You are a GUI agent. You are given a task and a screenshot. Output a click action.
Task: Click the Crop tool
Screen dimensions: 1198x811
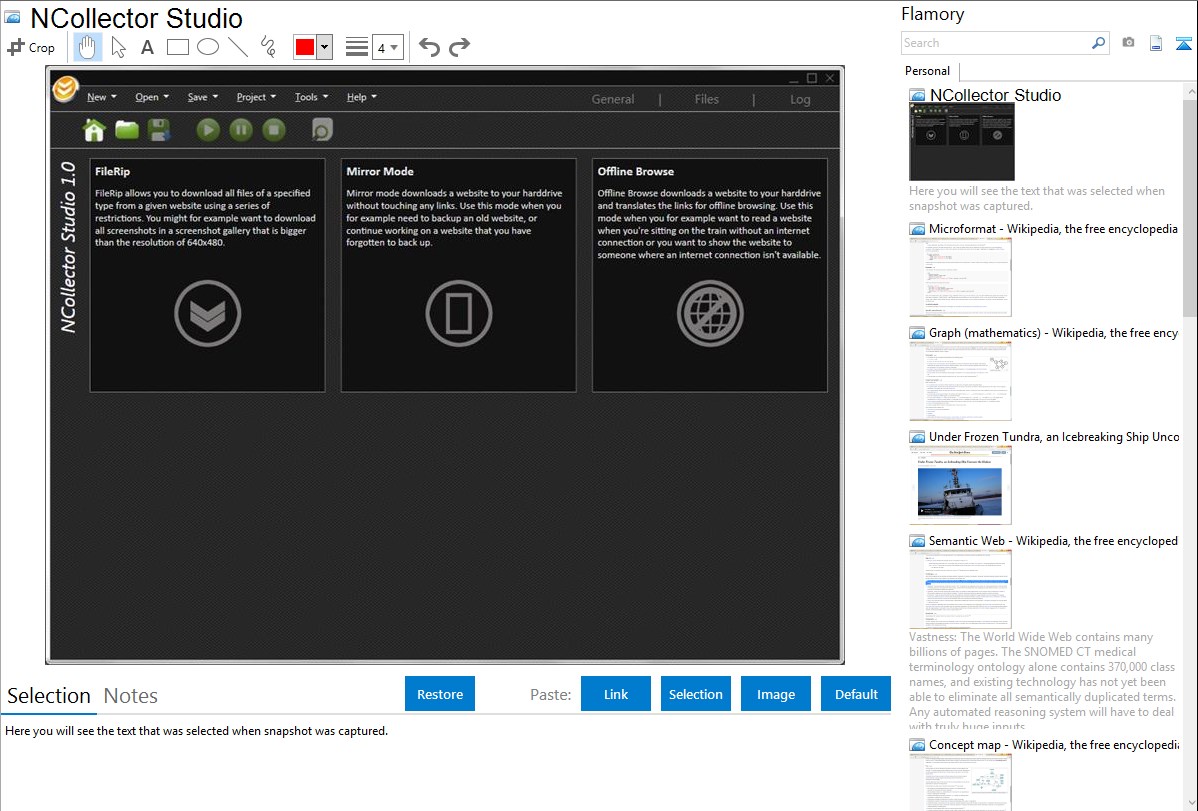click(x=31, y=47)
